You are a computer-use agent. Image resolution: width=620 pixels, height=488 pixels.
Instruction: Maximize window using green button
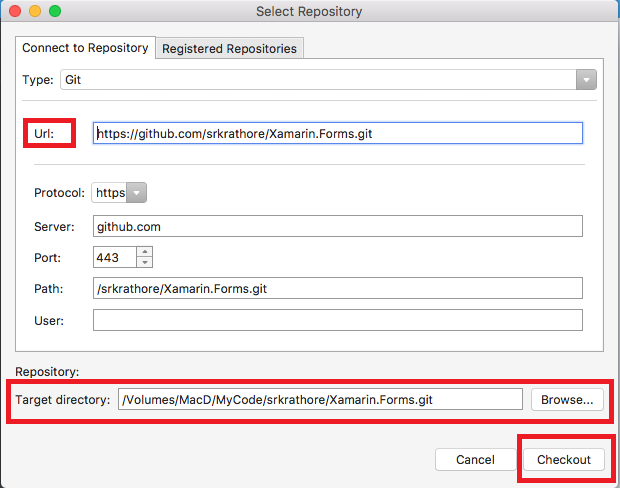click(55, 11)
